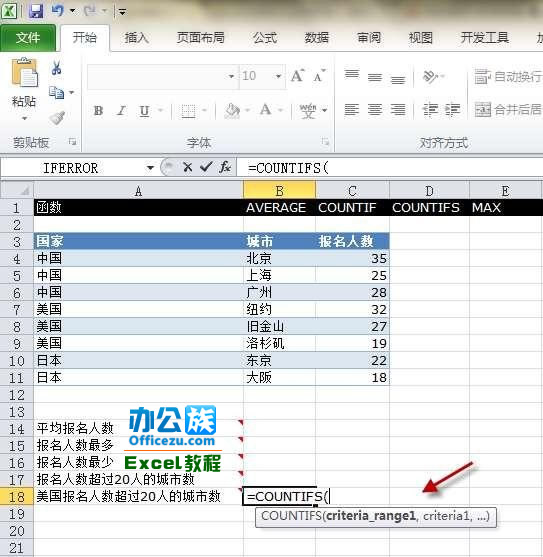Select column D header
Image resolution: width=543 pixels, height=557 pixels.
(x=429, y=191)
